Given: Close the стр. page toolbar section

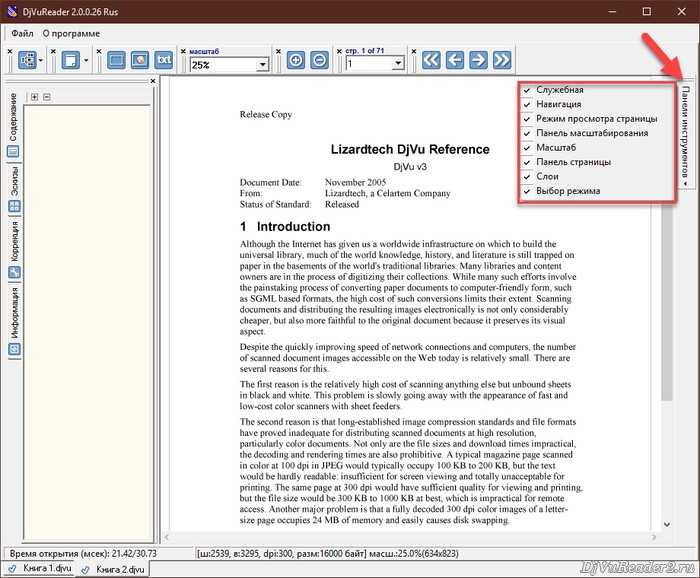Looking at the screenshot, I should coord(339,52).
